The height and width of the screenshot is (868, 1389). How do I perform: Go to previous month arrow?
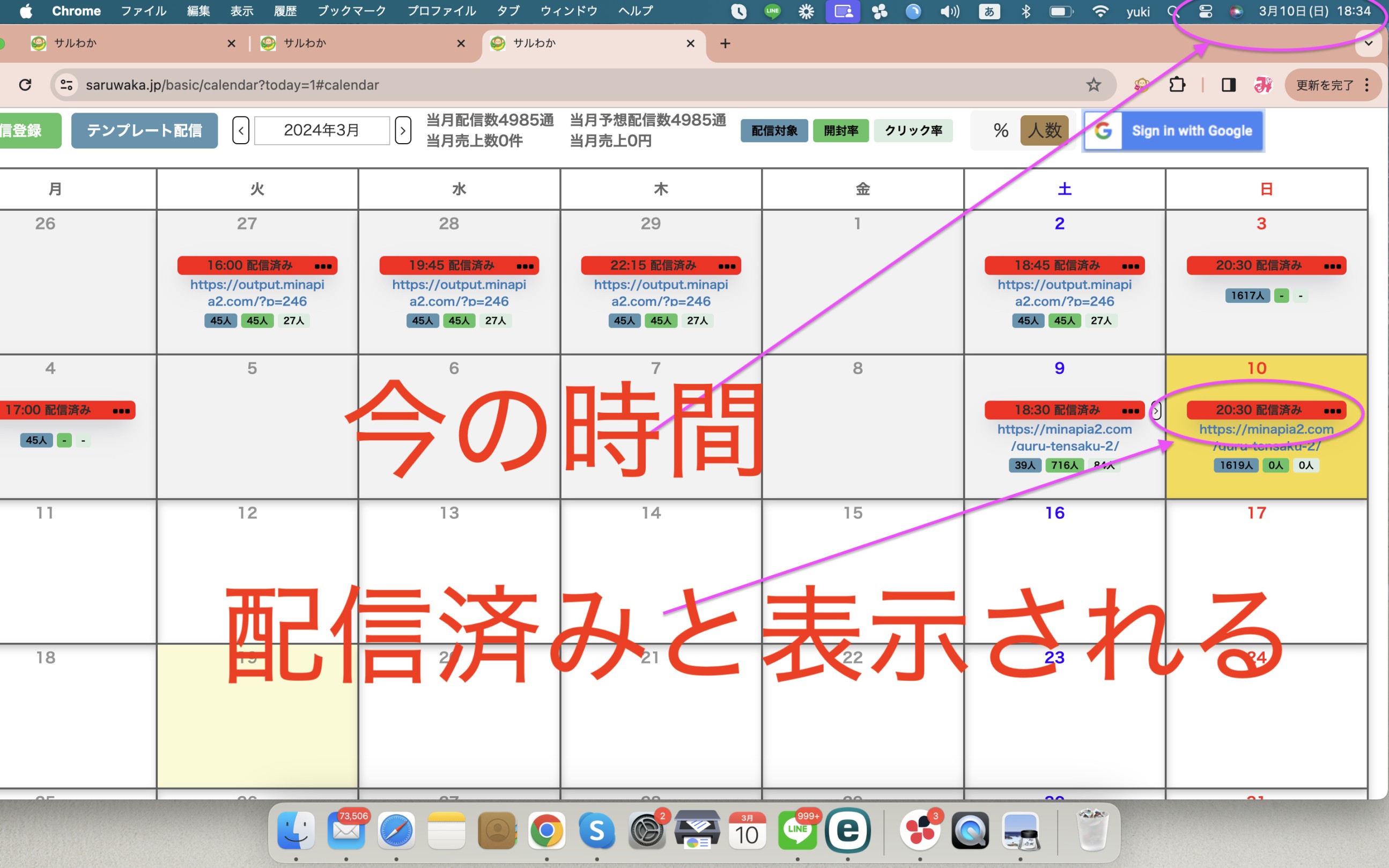click(241, 131)
